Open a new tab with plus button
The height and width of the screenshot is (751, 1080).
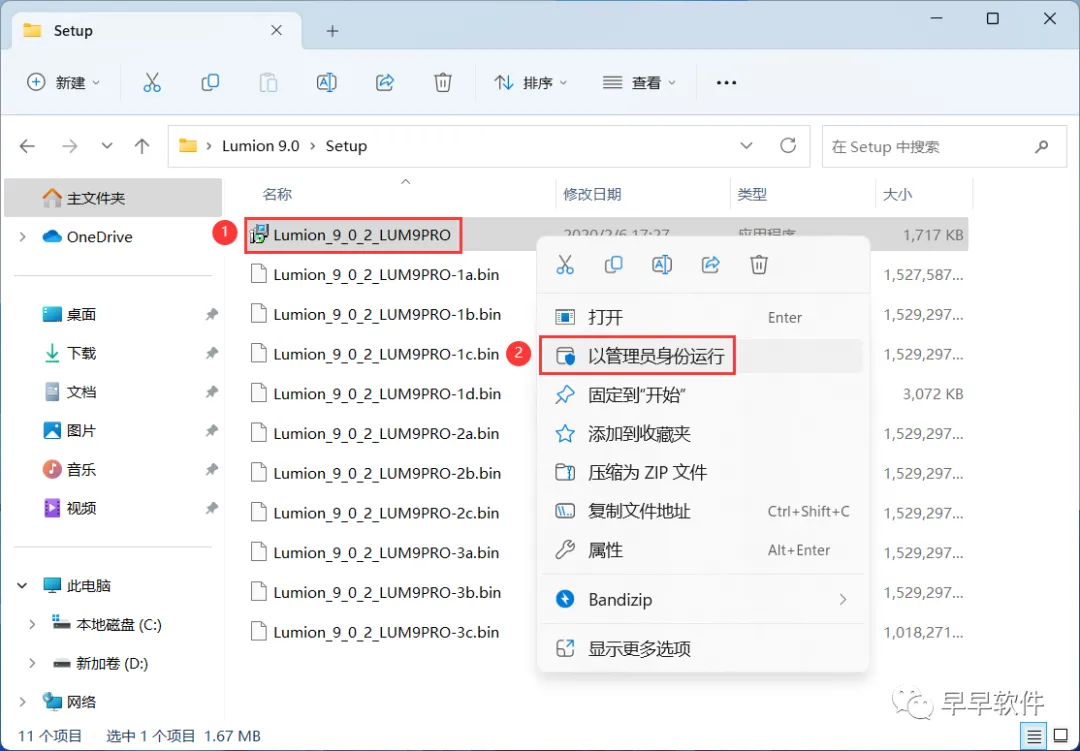[332, 31]
